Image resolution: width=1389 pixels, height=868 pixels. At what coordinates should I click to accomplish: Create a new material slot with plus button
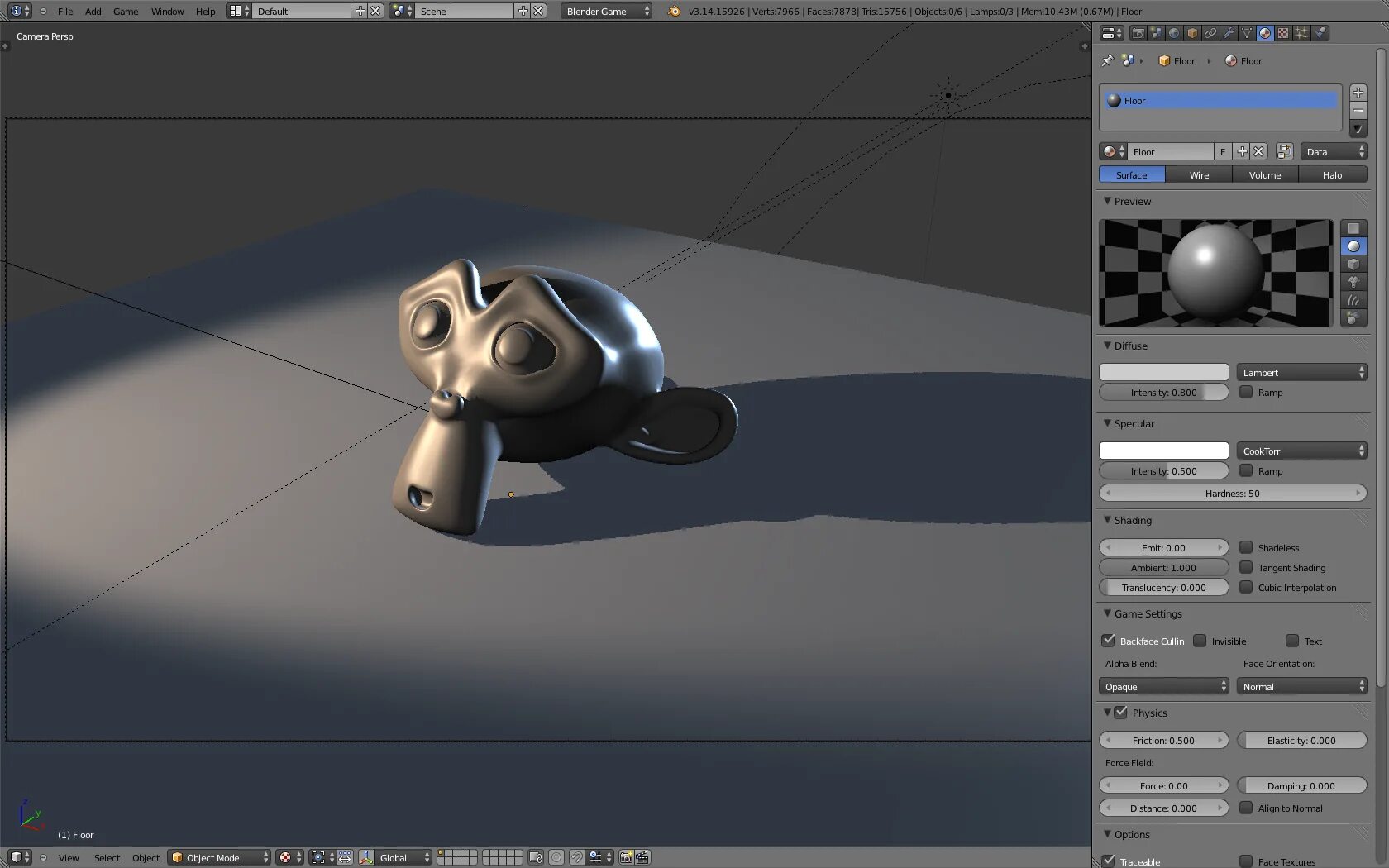[1358, 93]
